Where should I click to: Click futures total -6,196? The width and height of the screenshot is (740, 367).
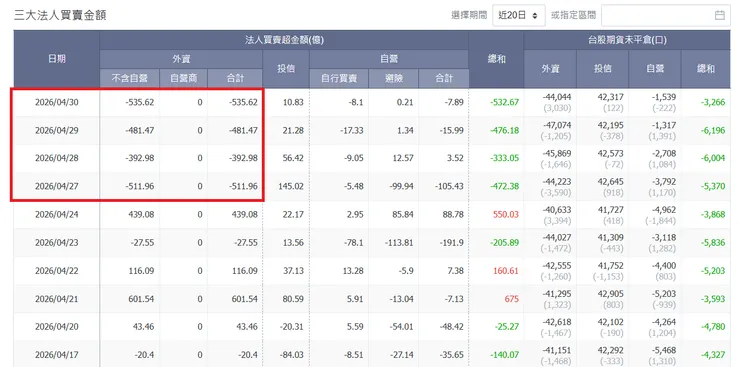[x=713, y=130]
